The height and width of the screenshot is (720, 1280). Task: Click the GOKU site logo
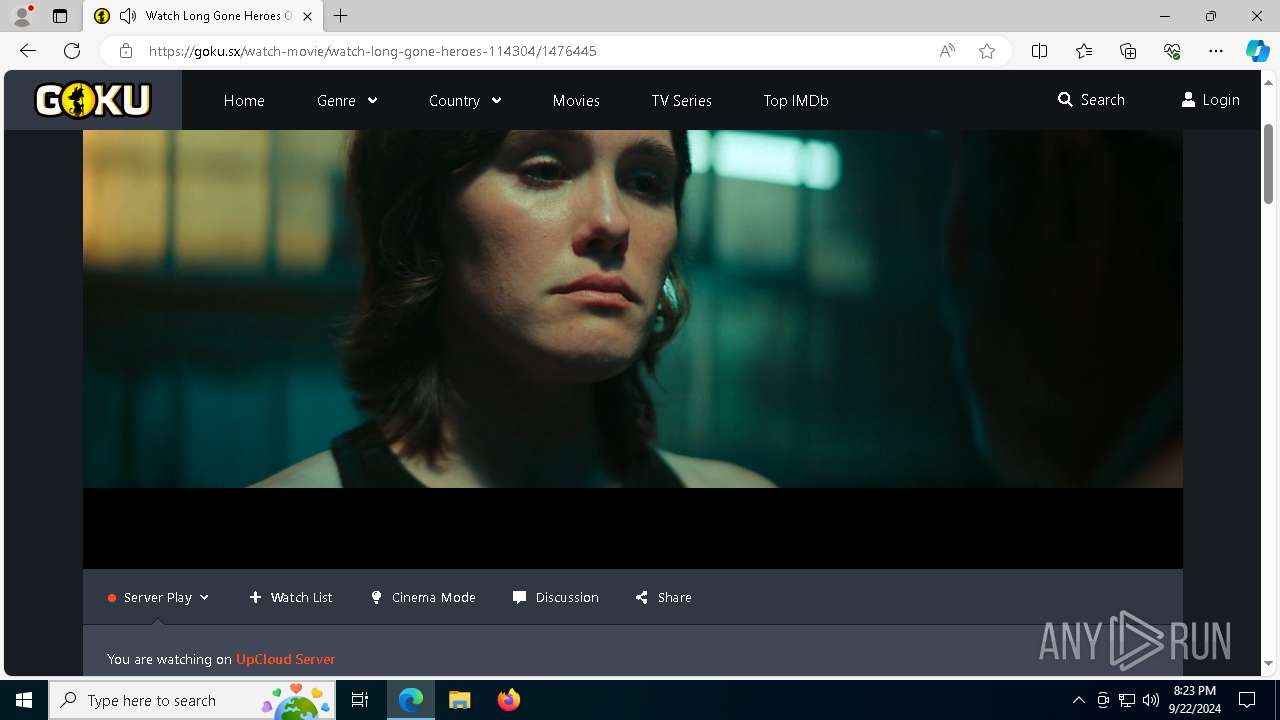(x=93, y=100)
